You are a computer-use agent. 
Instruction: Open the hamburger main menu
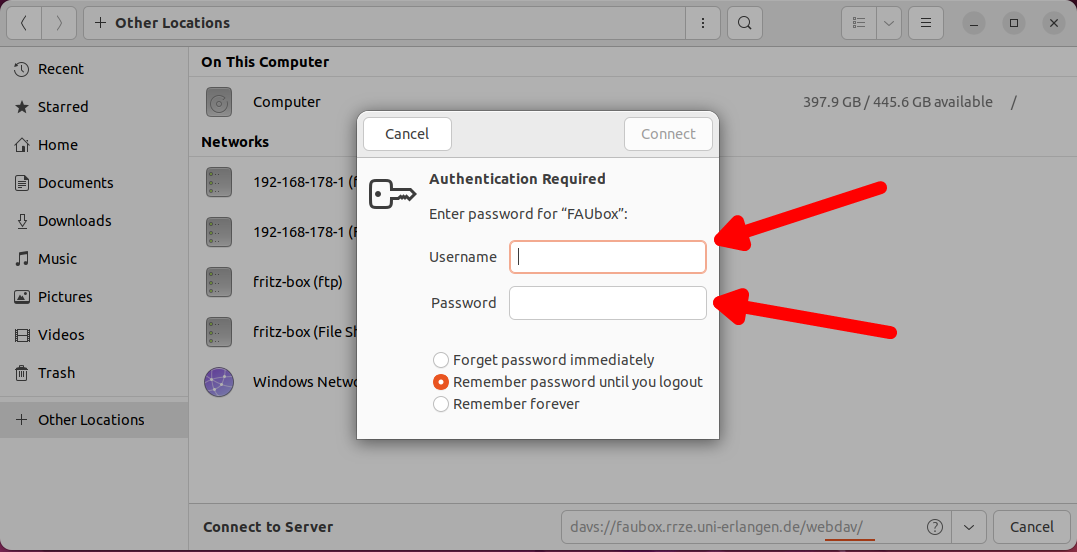pos(926,23)
